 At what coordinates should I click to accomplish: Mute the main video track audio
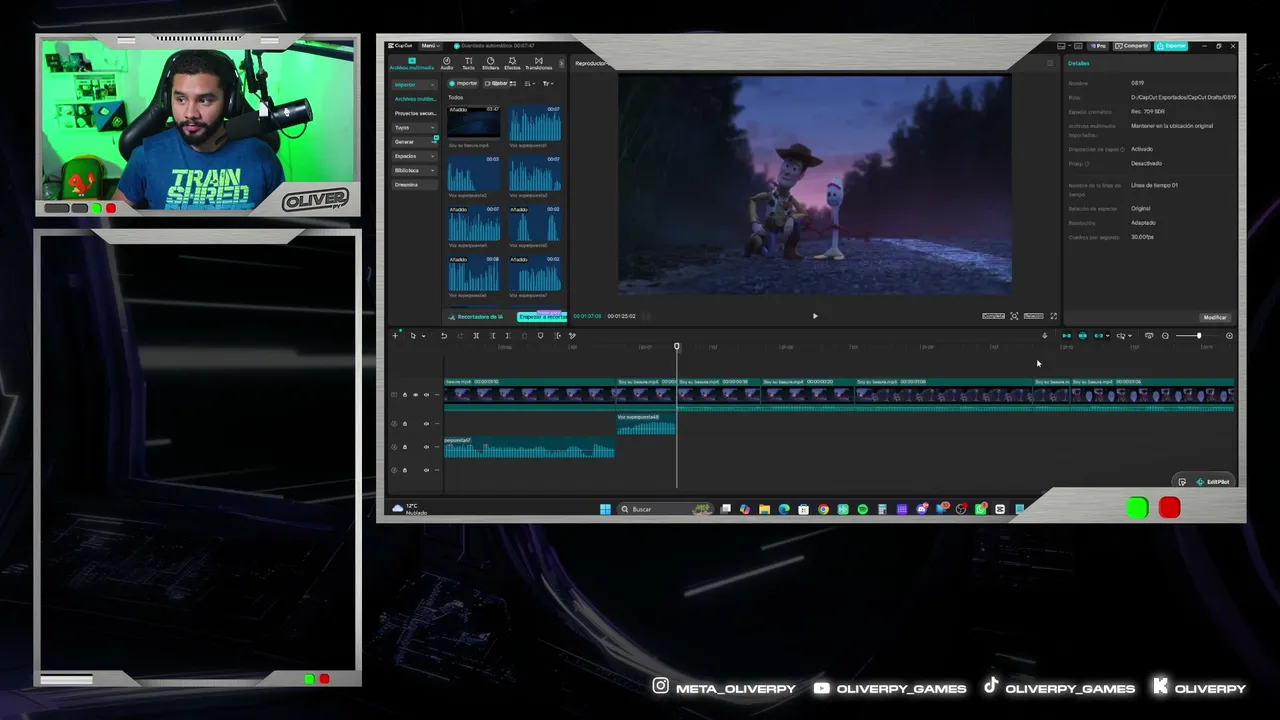pos(426,395)
